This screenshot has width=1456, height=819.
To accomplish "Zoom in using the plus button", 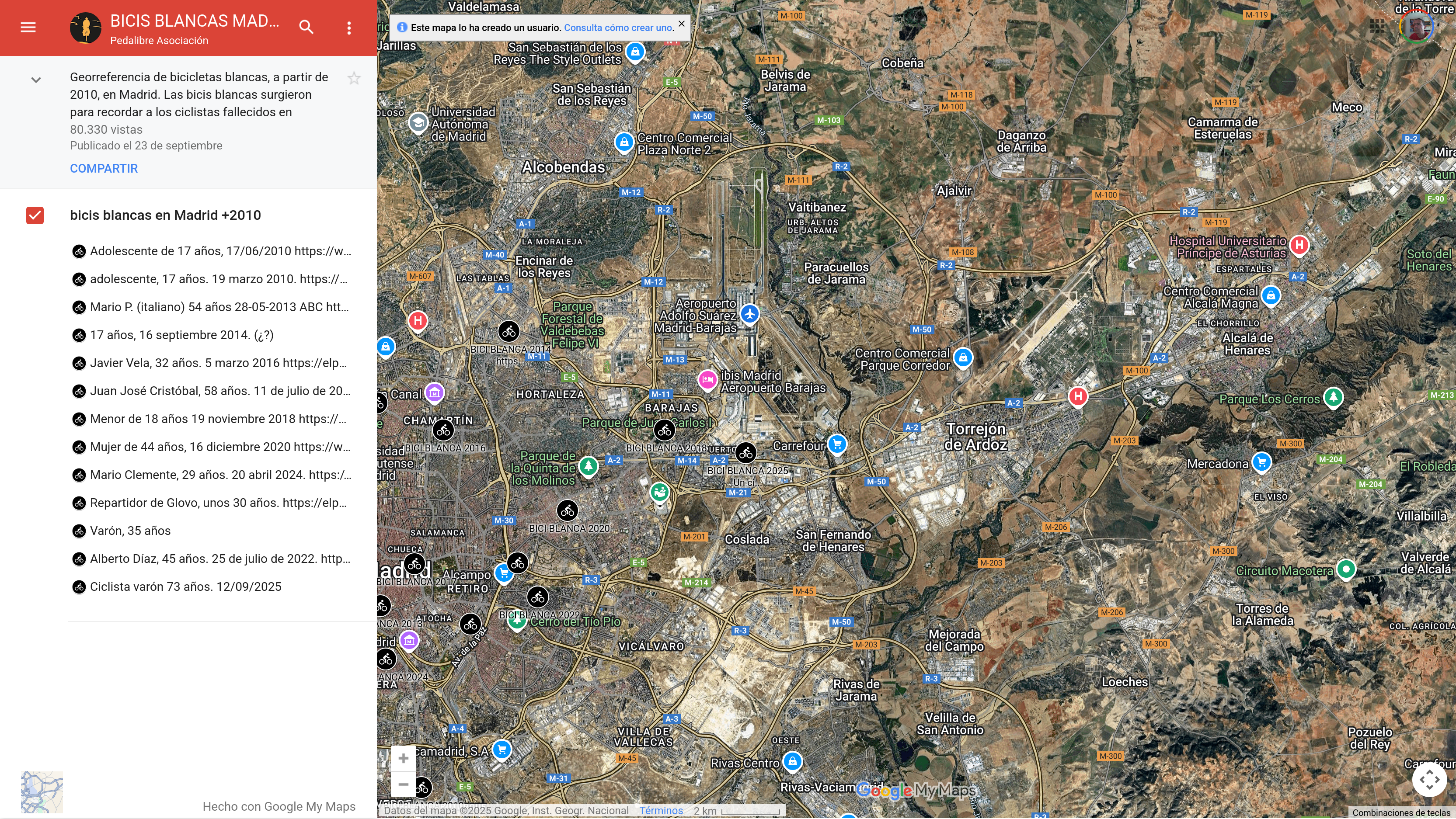I will coord(403,758).
